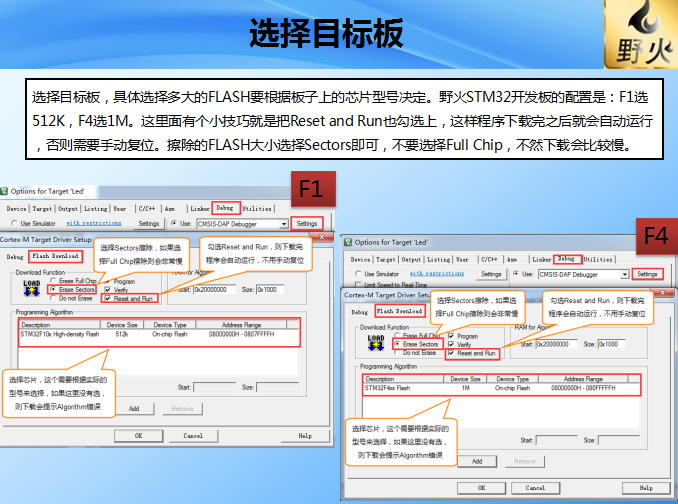Open the Target tab in F4 Options dialog
678x504 pixels.
pyautogui.click(x=386, y=259)
